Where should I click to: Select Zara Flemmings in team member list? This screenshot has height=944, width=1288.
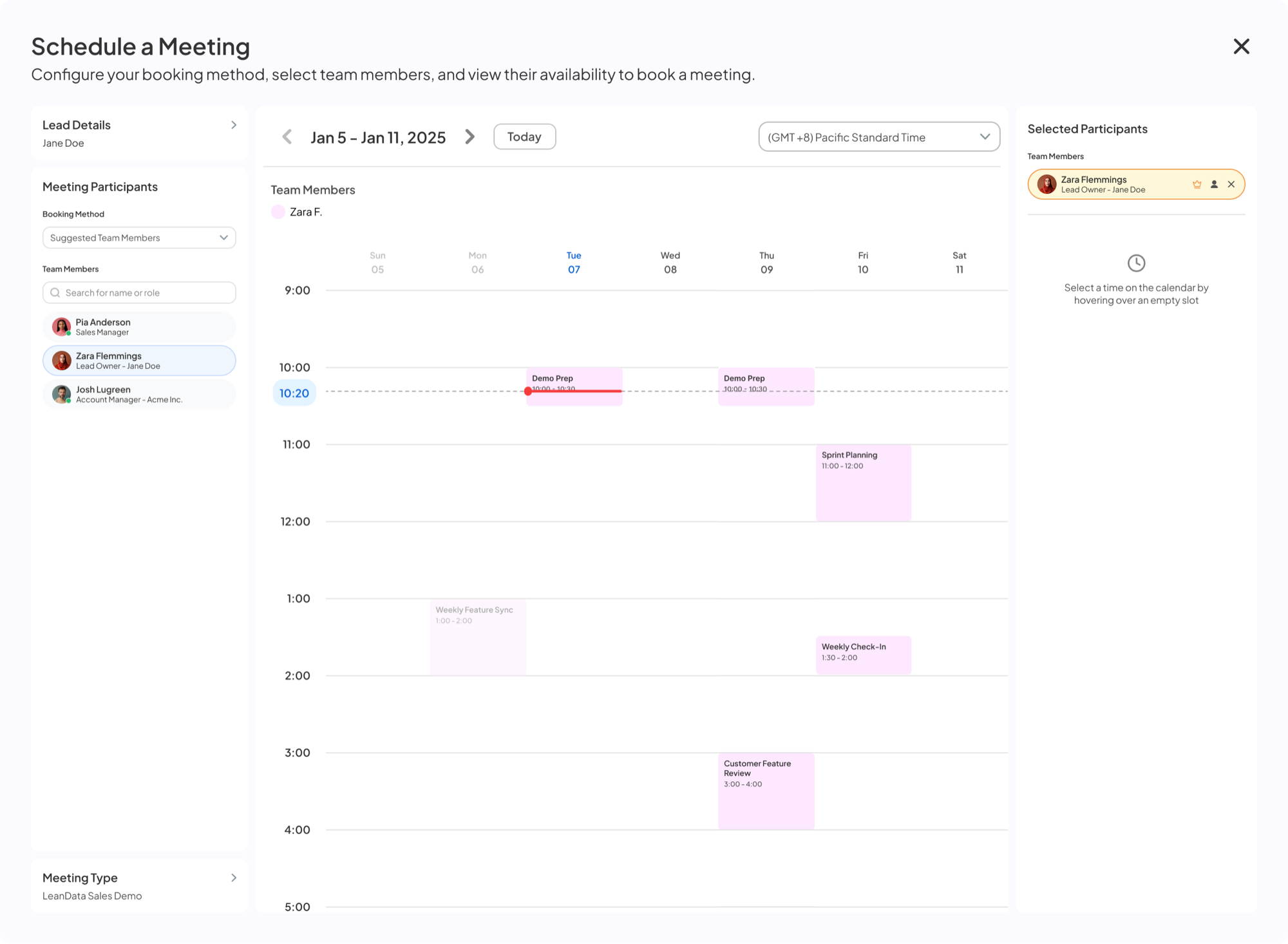coord(139,361)
